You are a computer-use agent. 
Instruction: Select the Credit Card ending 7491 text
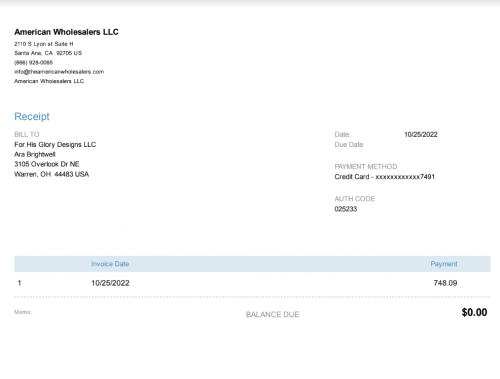tap(385, 177)
